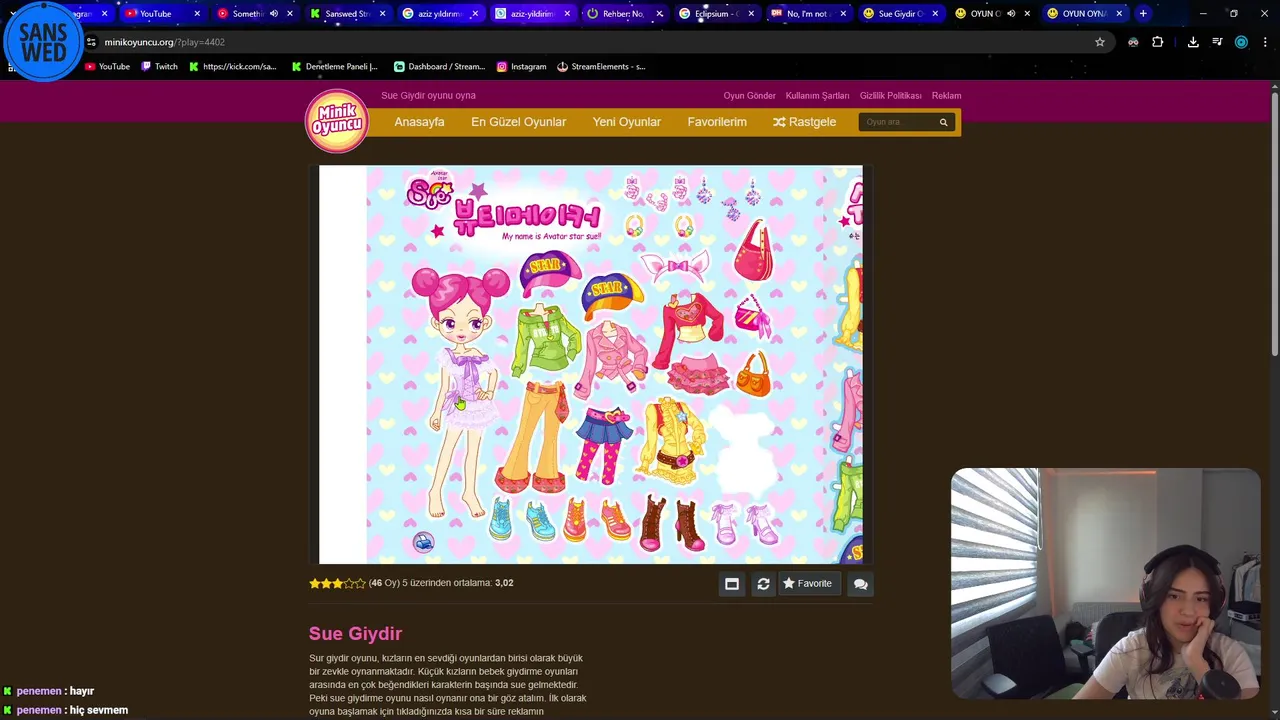The image size is (1280, 720).
Task: Reload the game with refresh icon
Action: pyautogui.click(x=763, y=584)
